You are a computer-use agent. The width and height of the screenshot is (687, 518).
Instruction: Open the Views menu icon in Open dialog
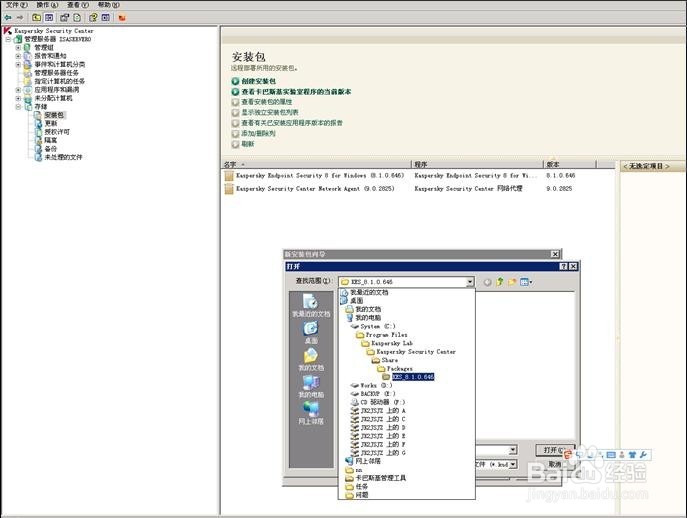526,282
